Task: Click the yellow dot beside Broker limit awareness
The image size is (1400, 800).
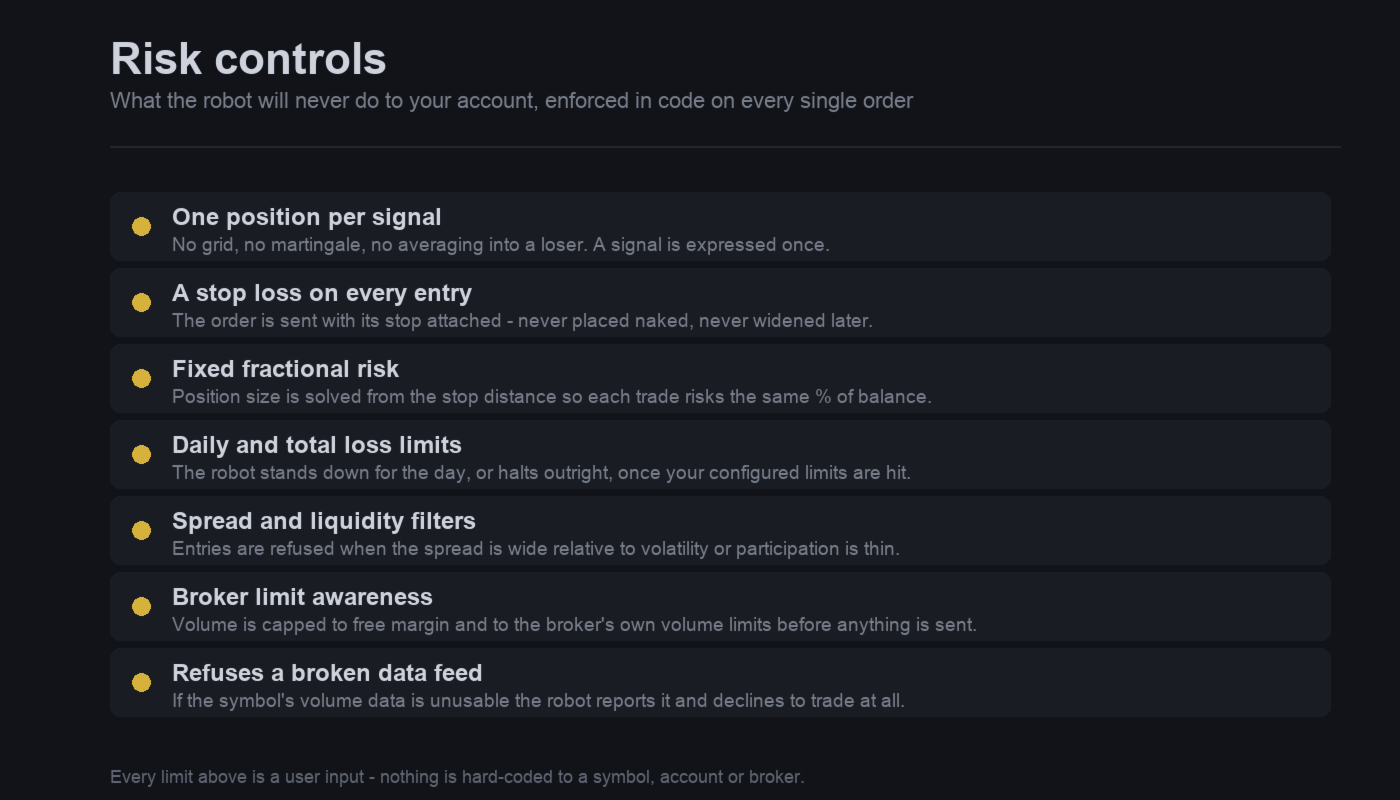Action: click(141, 606)
